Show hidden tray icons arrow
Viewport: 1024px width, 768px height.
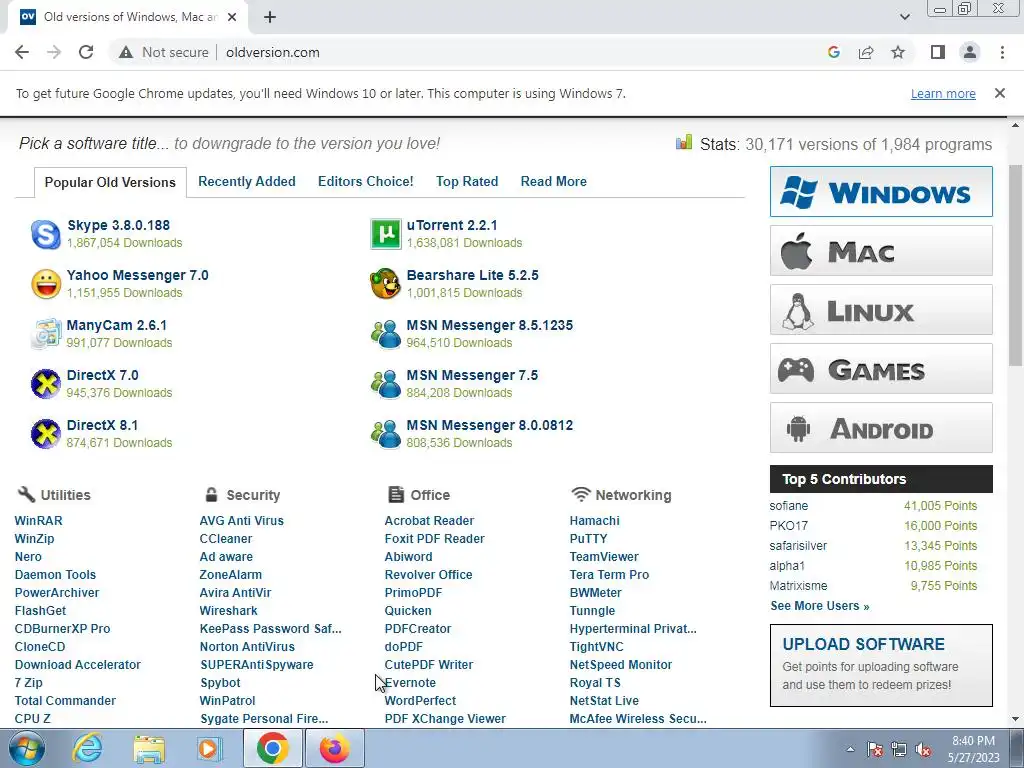click(850, 750)
